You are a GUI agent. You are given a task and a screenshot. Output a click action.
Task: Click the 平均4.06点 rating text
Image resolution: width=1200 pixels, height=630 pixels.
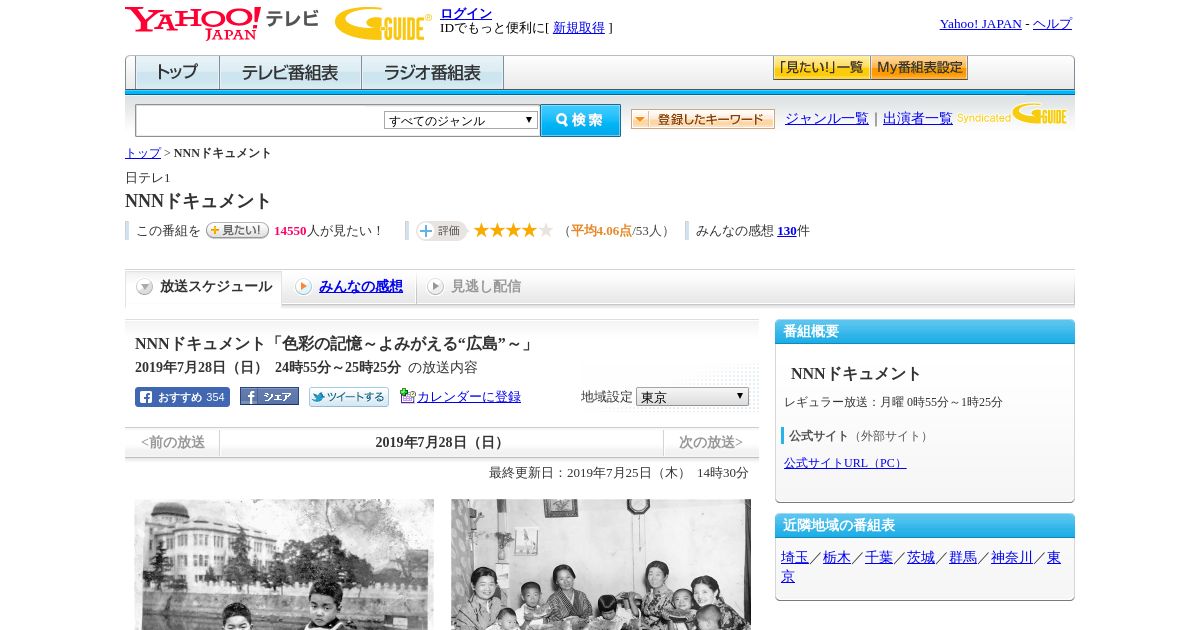coord(601,231)
